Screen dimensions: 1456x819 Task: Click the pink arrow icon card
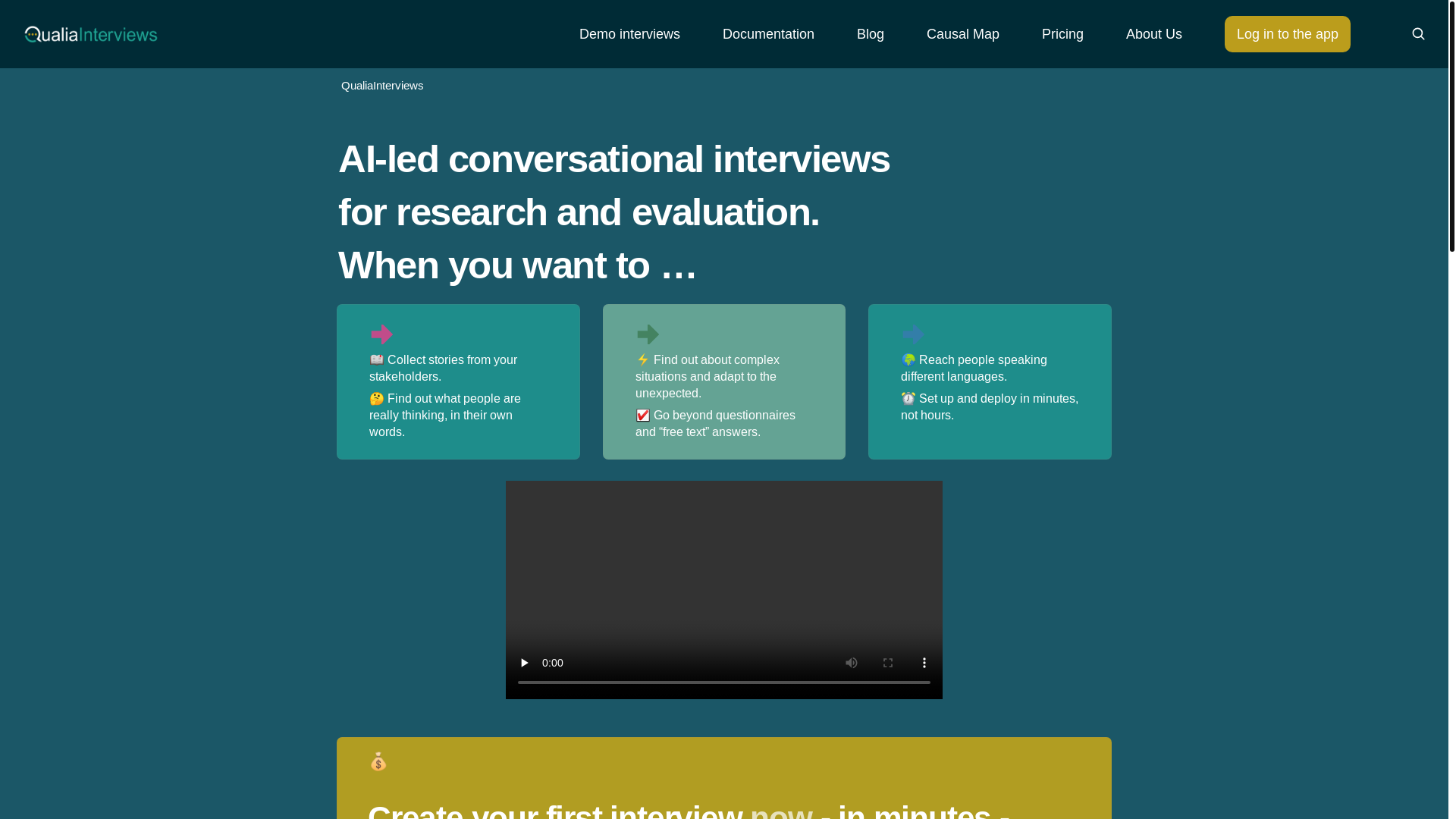point(458,381)
